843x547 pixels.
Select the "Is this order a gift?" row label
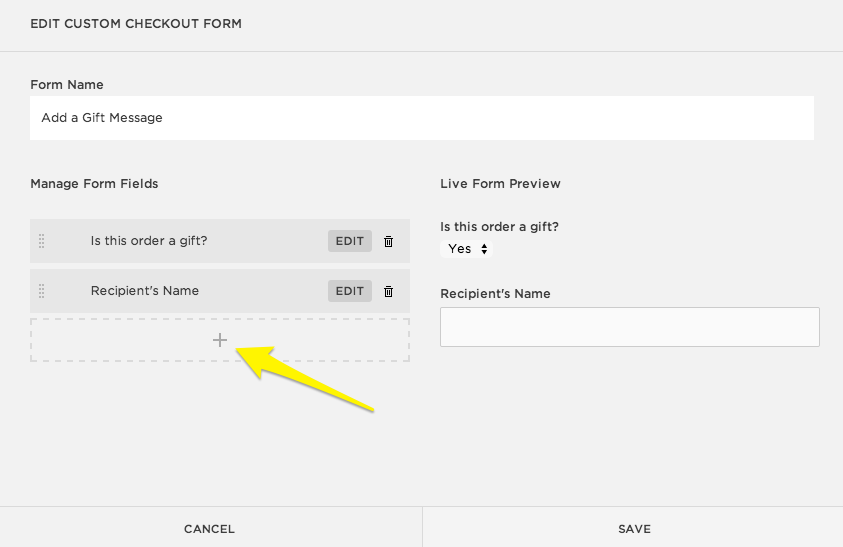149,241
